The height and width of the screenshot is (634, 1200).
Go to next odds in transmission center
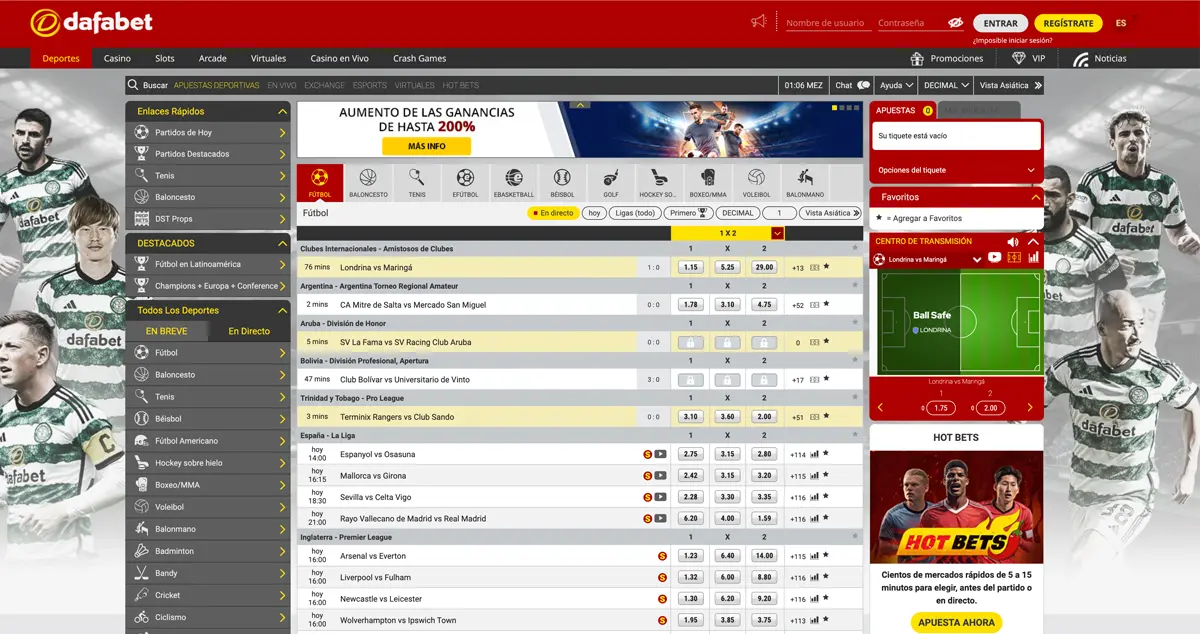tap(1030, 407)
